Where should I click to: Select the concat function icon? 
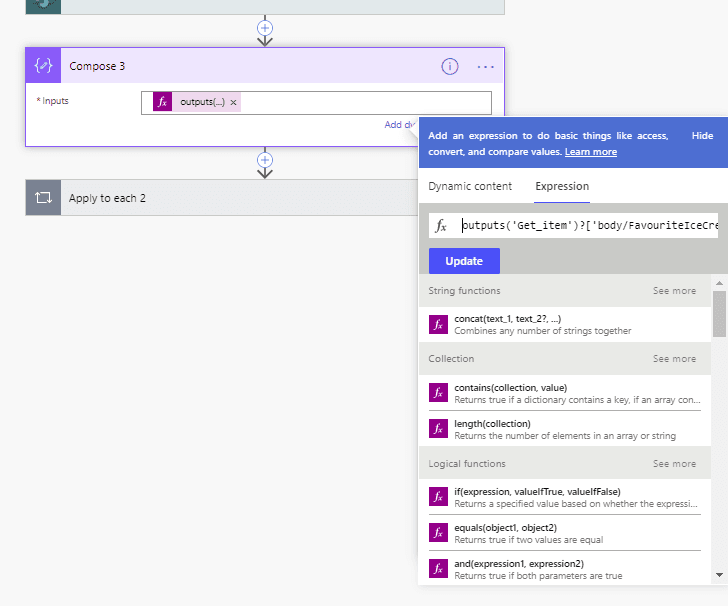tap(438, 325)
